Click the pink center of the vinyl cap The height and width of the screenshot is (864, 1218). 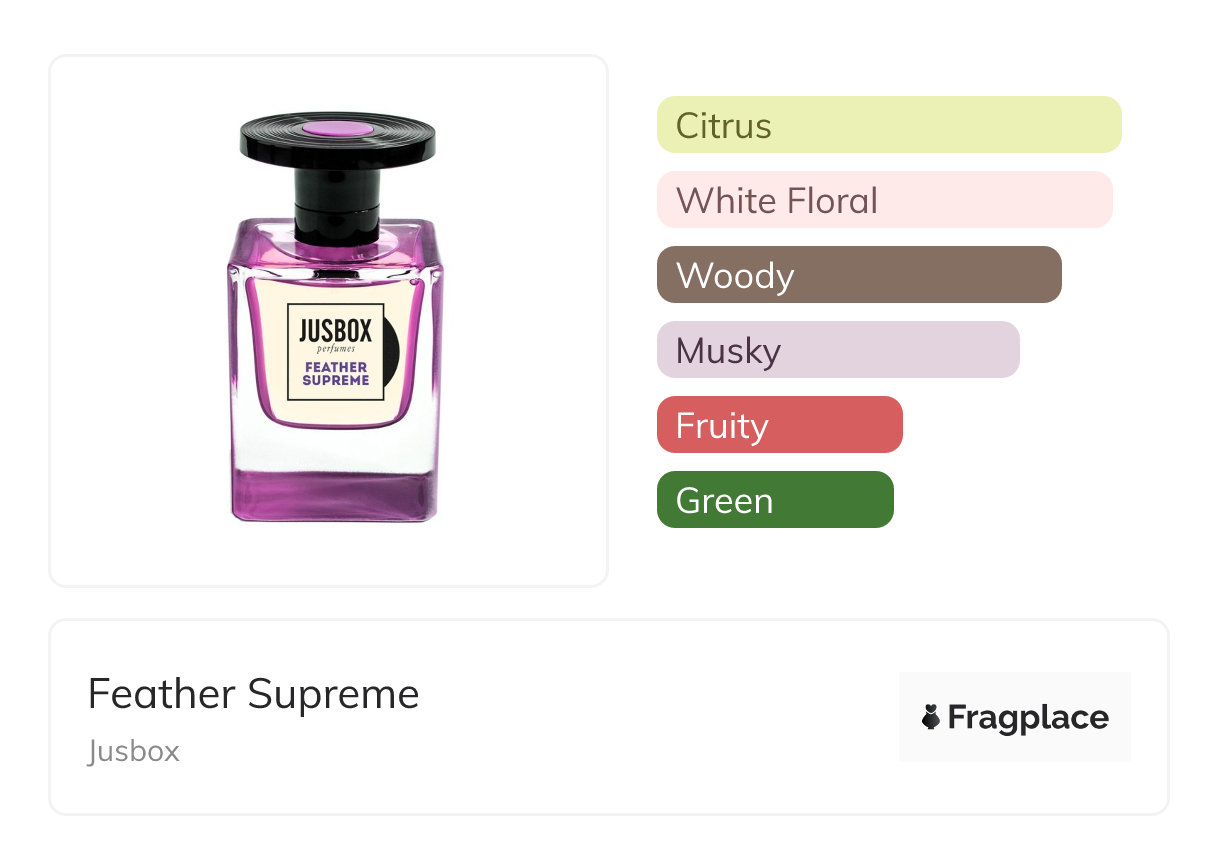337,129
